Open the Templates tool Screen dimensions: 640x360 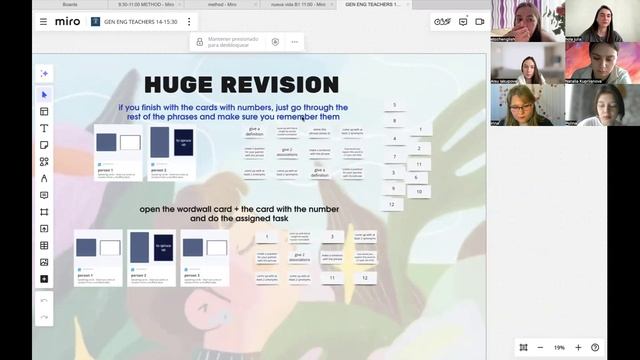(x=44, y=111)
